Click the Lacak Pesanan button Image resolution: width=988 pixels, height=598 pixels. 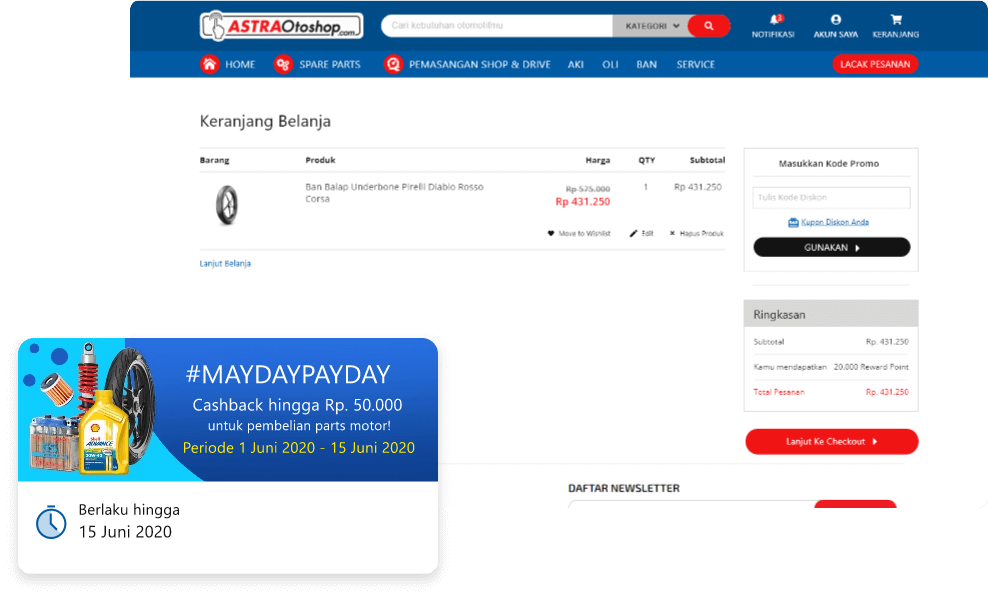875,64
